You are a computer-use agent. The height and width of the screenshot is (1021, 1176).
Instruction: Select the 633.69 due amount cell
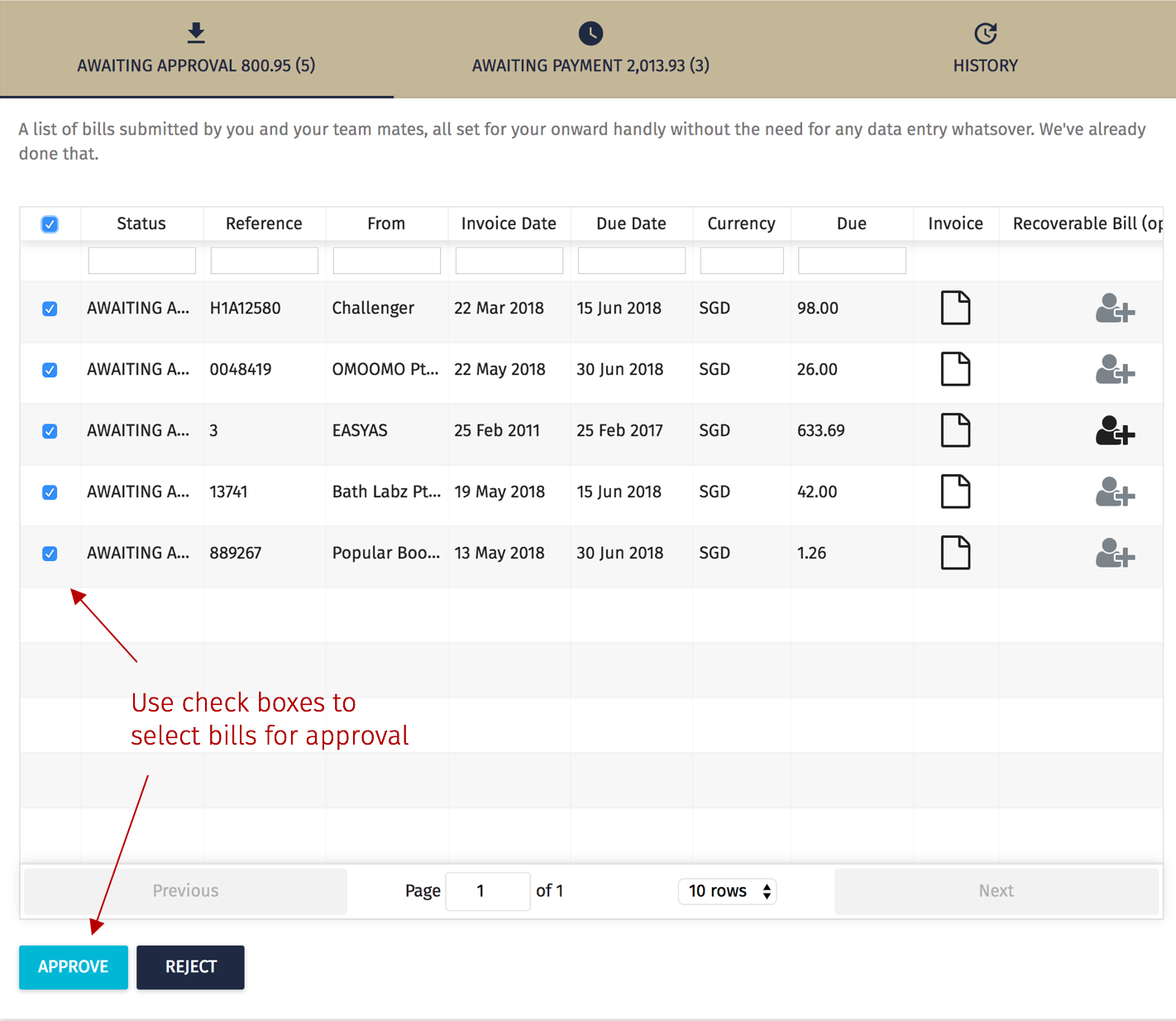tap(821, 430)
